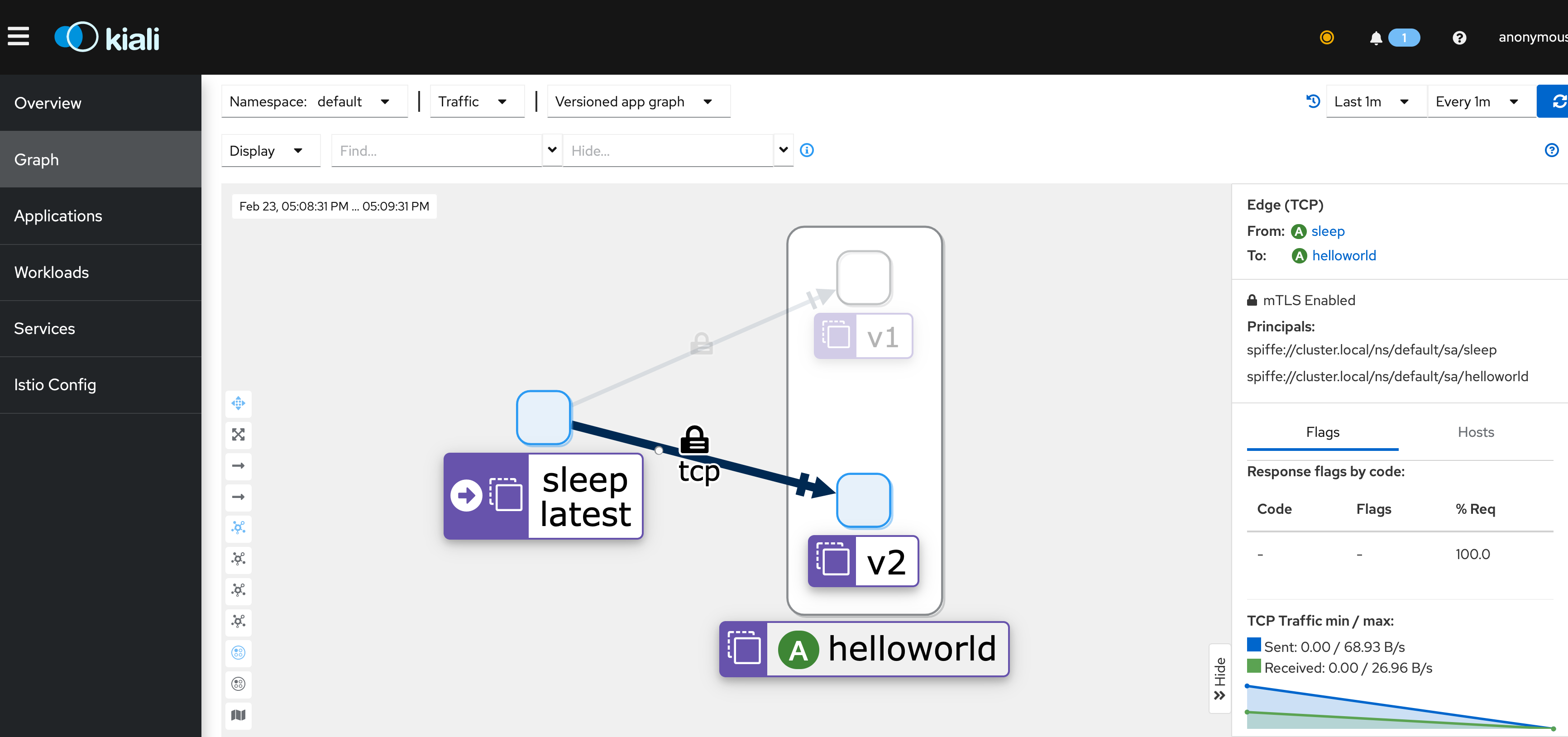Viewport: 1568px width, 737px height.
Task: Open the helloworld link in edge panel
Action: coord(1343,256)
